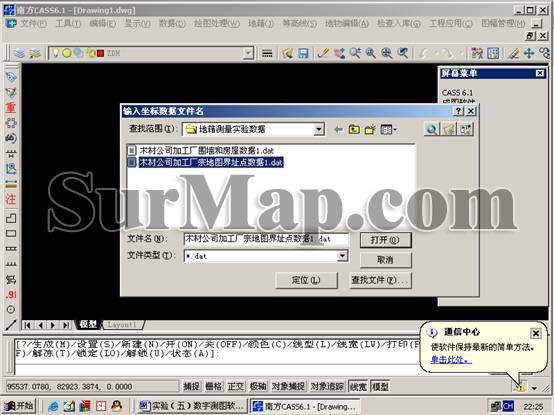The height and width of the screenshot is (415, 554).
Task: Click the search the web globe icon
Action: point(431,129)
